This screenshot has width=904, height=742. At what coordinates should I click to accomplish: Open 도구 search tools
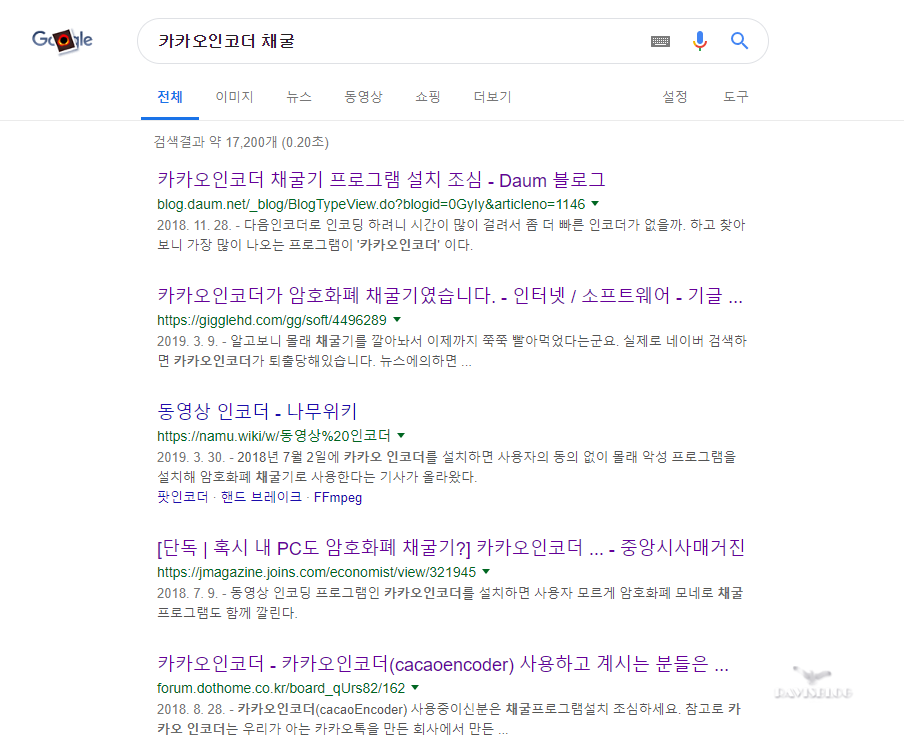(736, 97)
